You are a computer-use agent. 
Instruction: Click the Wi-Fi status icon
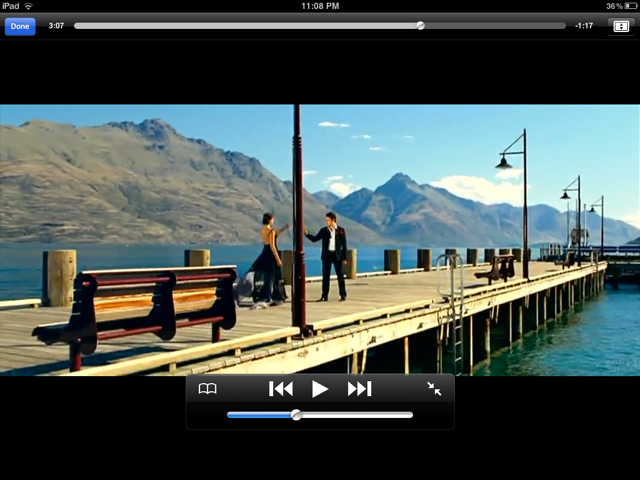click(x=28, y=6)
